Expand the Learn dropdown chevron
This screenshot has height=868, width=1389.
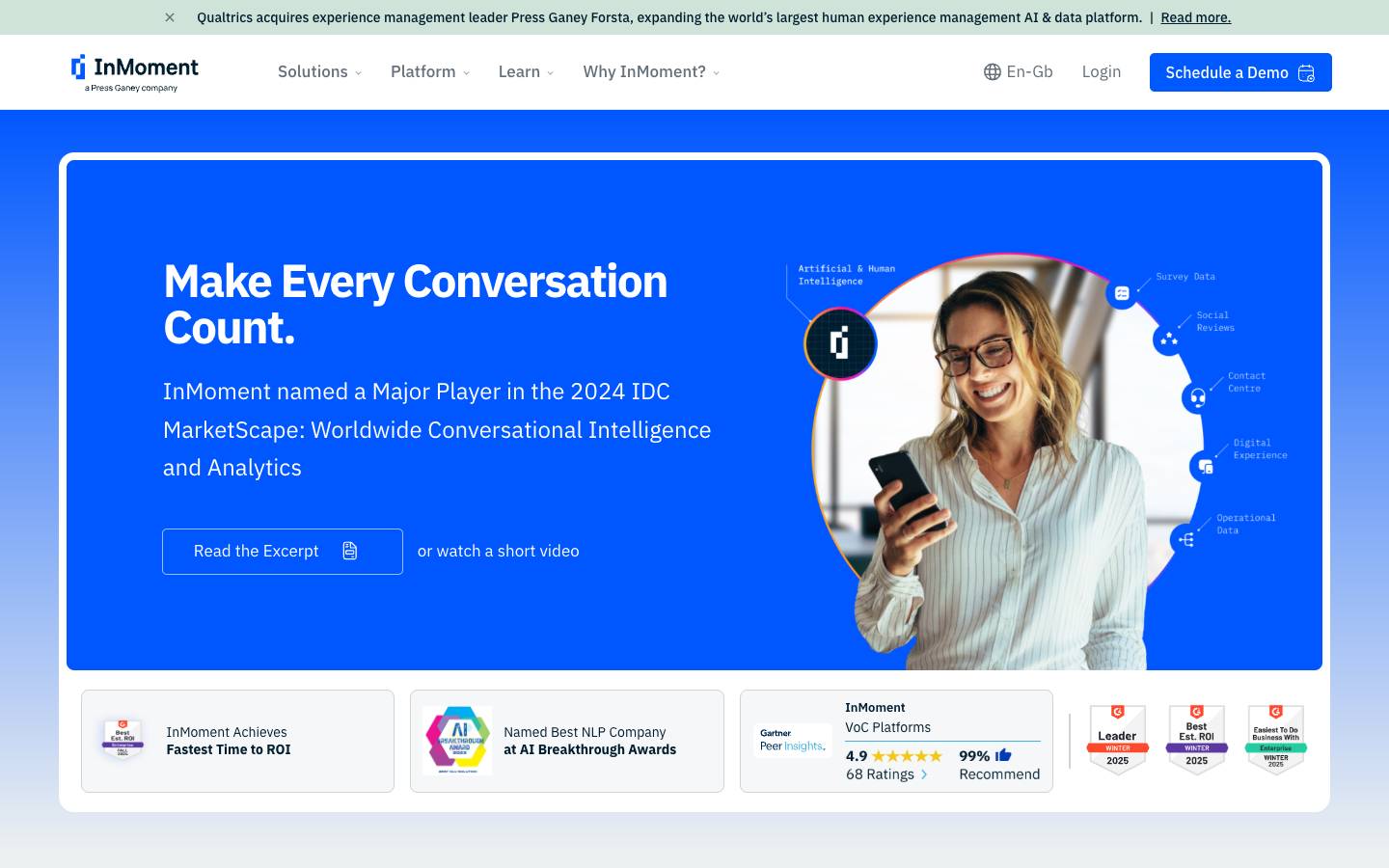point(550,73)
